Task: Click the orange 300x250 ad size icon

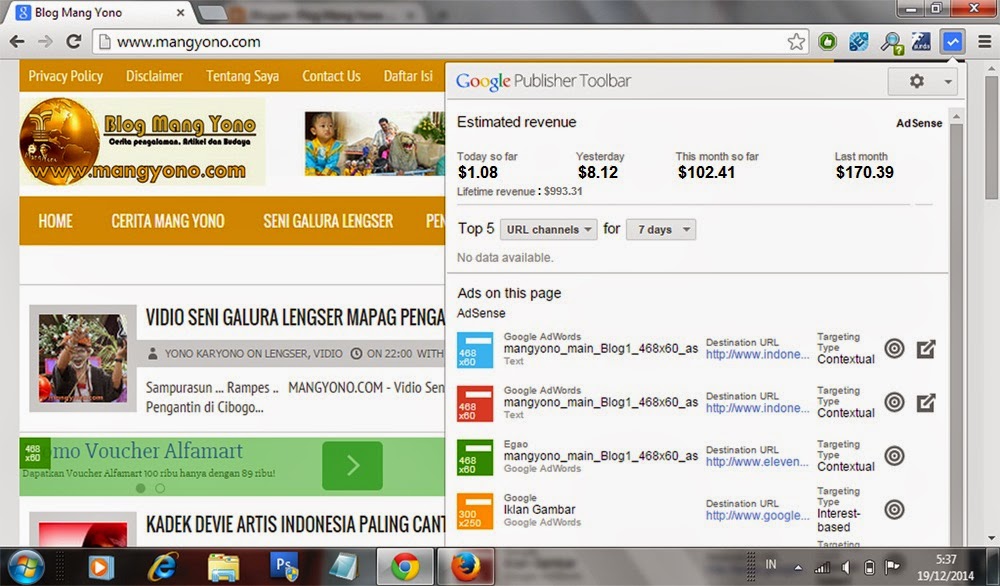Action: pos(474,511)
